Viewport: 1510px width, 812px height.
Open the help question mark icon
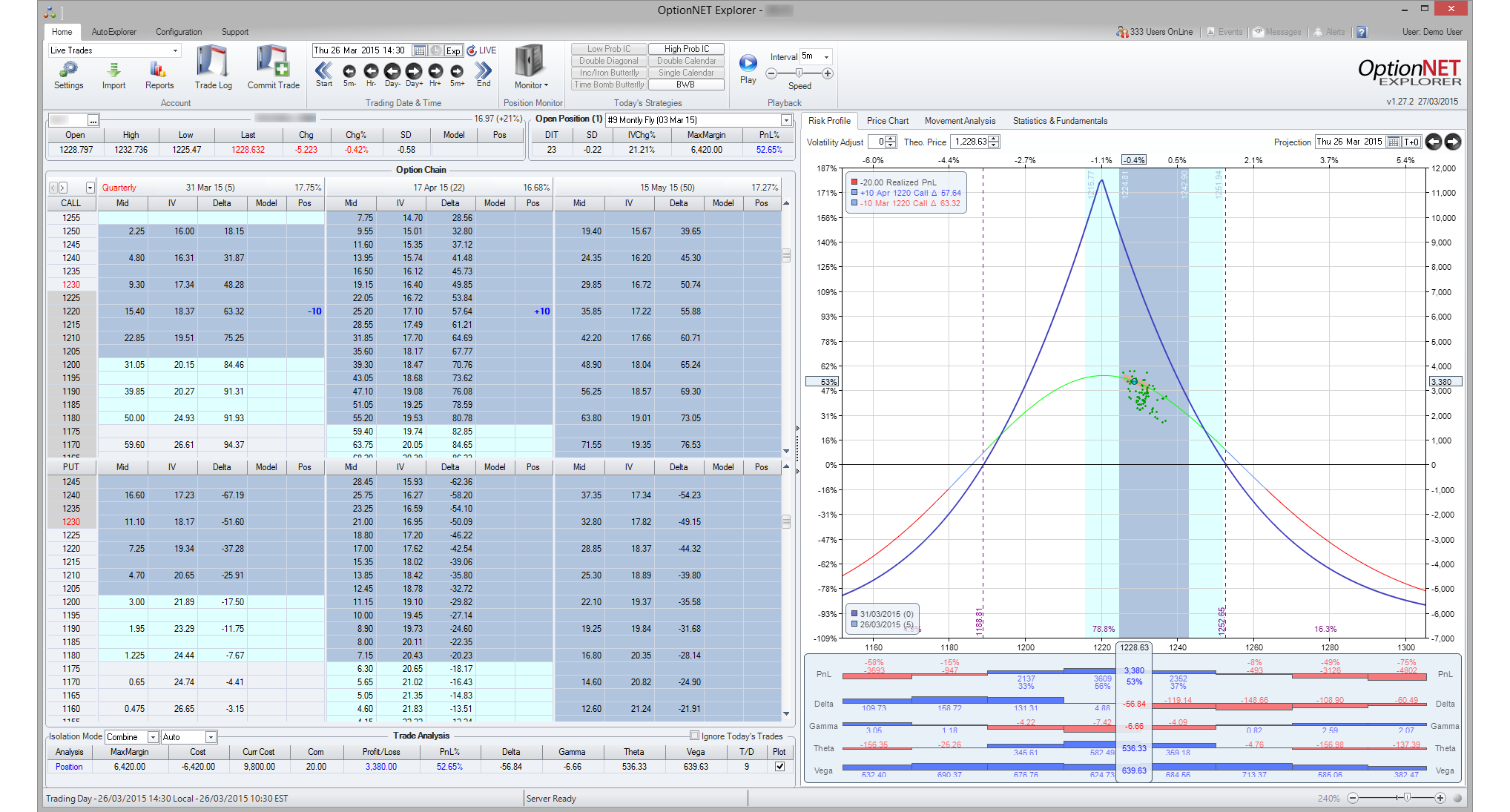[1362, 32]
